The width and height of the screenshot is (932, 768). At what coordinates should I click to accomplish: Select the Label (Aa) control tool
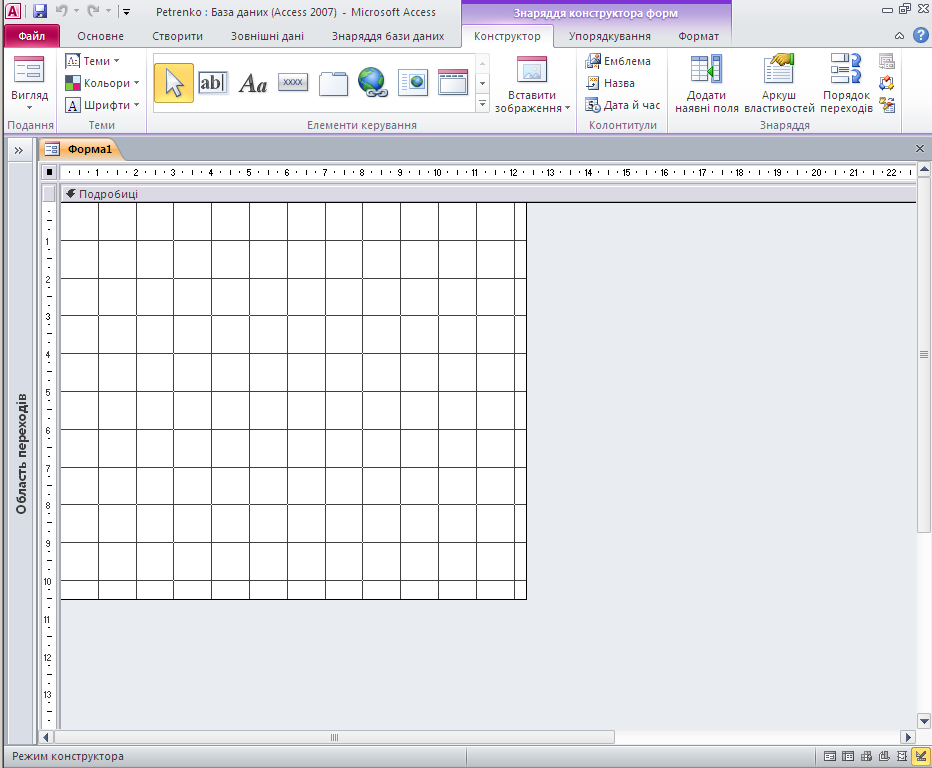click(x=253, y=83)
